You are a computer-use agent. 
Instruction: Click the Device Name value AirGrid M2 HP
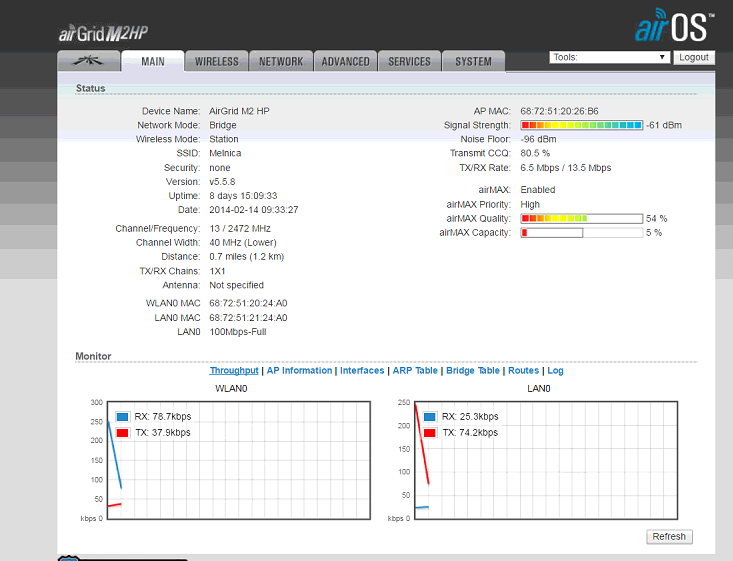point(239,111)
